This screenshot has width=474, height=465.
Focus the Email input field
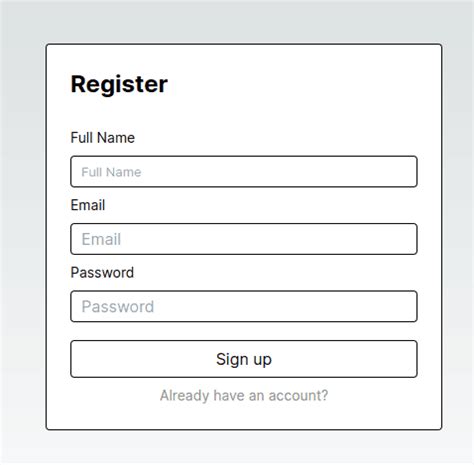244,239
